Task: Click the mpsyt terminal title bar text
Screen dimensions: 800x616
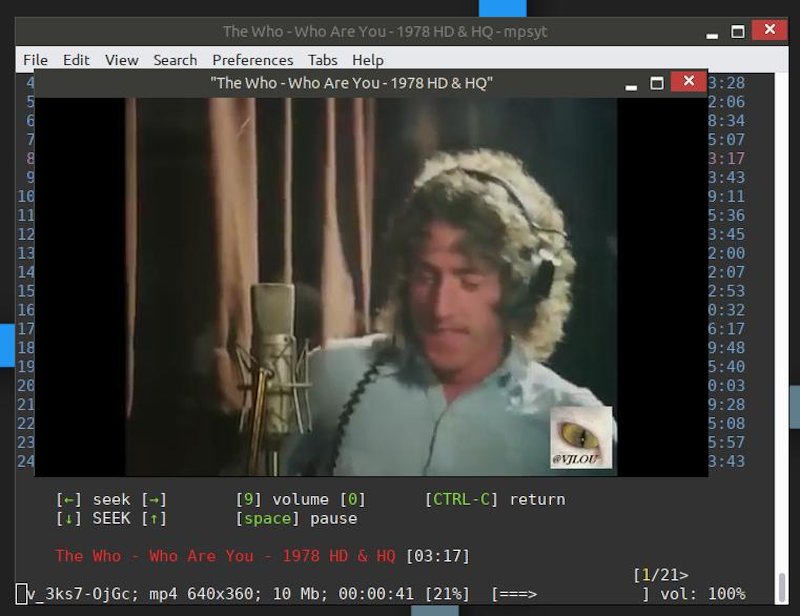Action: (x=385, y=32)
